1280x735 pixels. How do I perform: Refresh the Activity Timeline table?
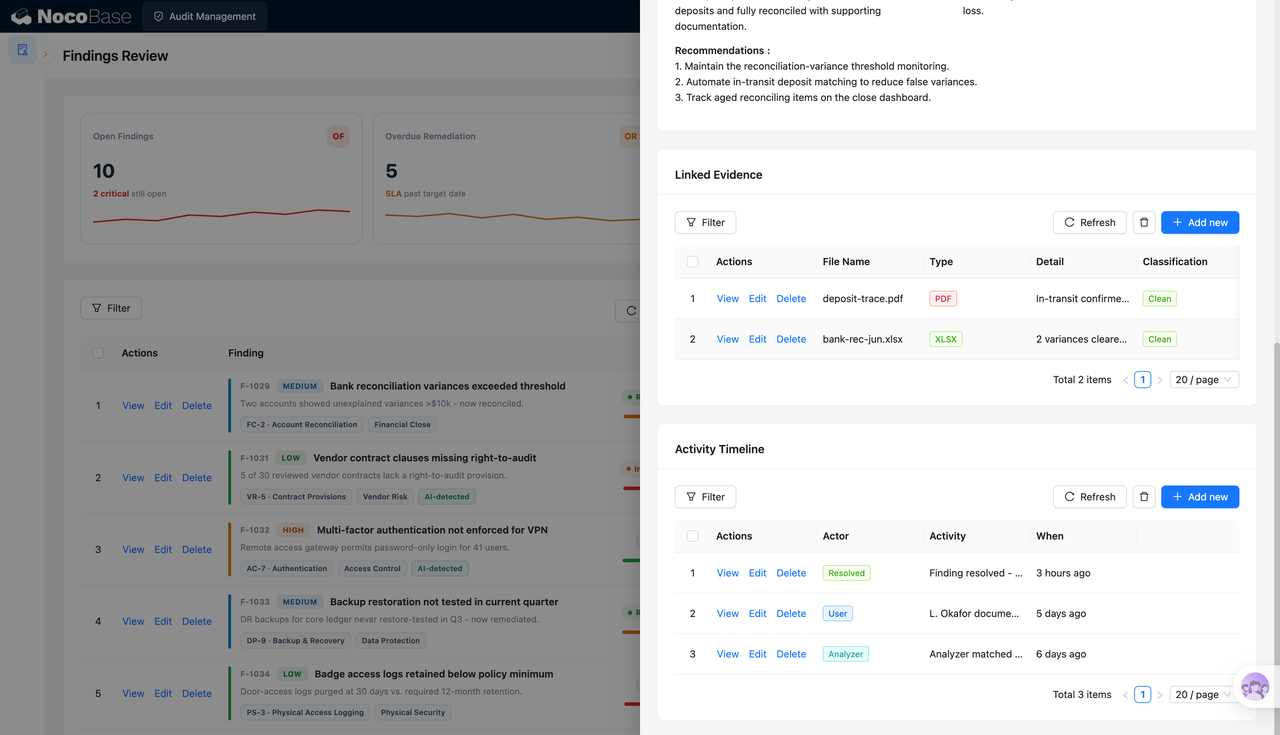(1090, 497)
